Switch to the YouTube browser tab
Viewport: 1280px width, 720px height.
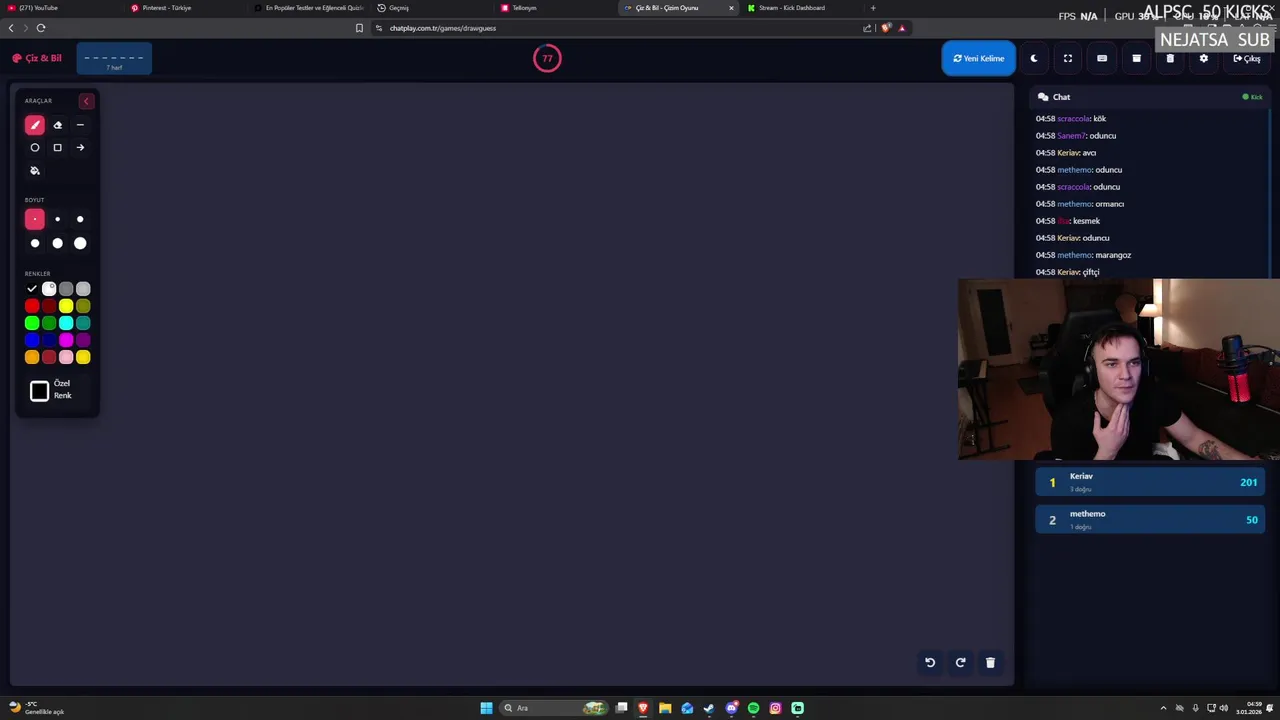(60, 8)
